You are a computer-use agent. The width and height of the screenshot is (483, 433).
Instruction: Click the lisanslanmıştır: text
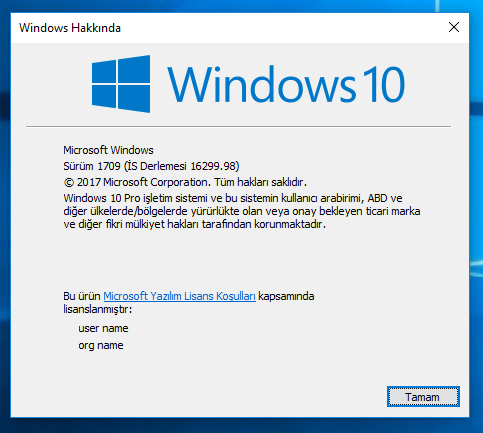point(98,309)
